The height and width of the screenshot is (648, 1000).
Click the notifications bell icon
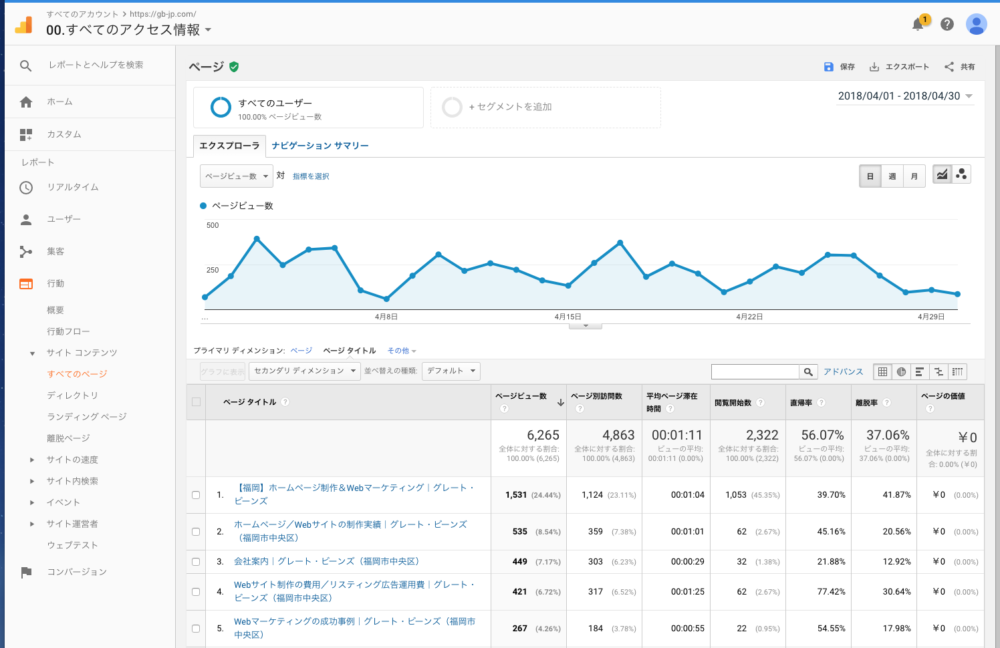[918, 25]
